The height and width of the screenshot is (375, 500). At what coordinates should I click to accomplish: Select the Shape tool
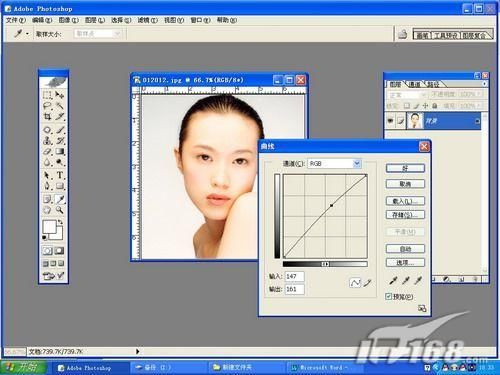[60, 186]
